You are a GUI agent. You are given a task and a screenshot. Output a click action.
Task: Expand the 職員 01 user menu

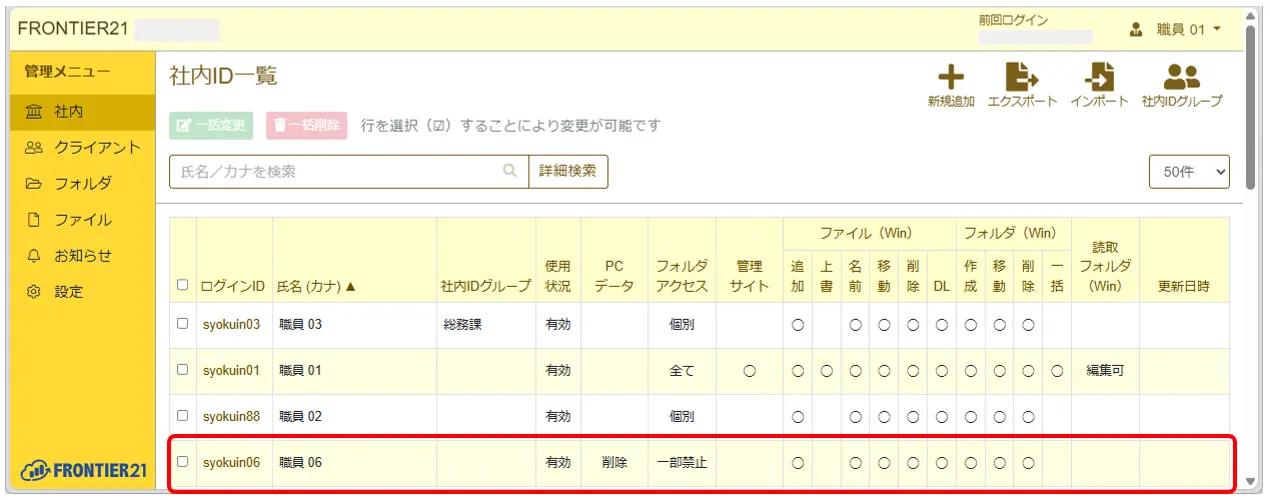[x=1188, y=29]
